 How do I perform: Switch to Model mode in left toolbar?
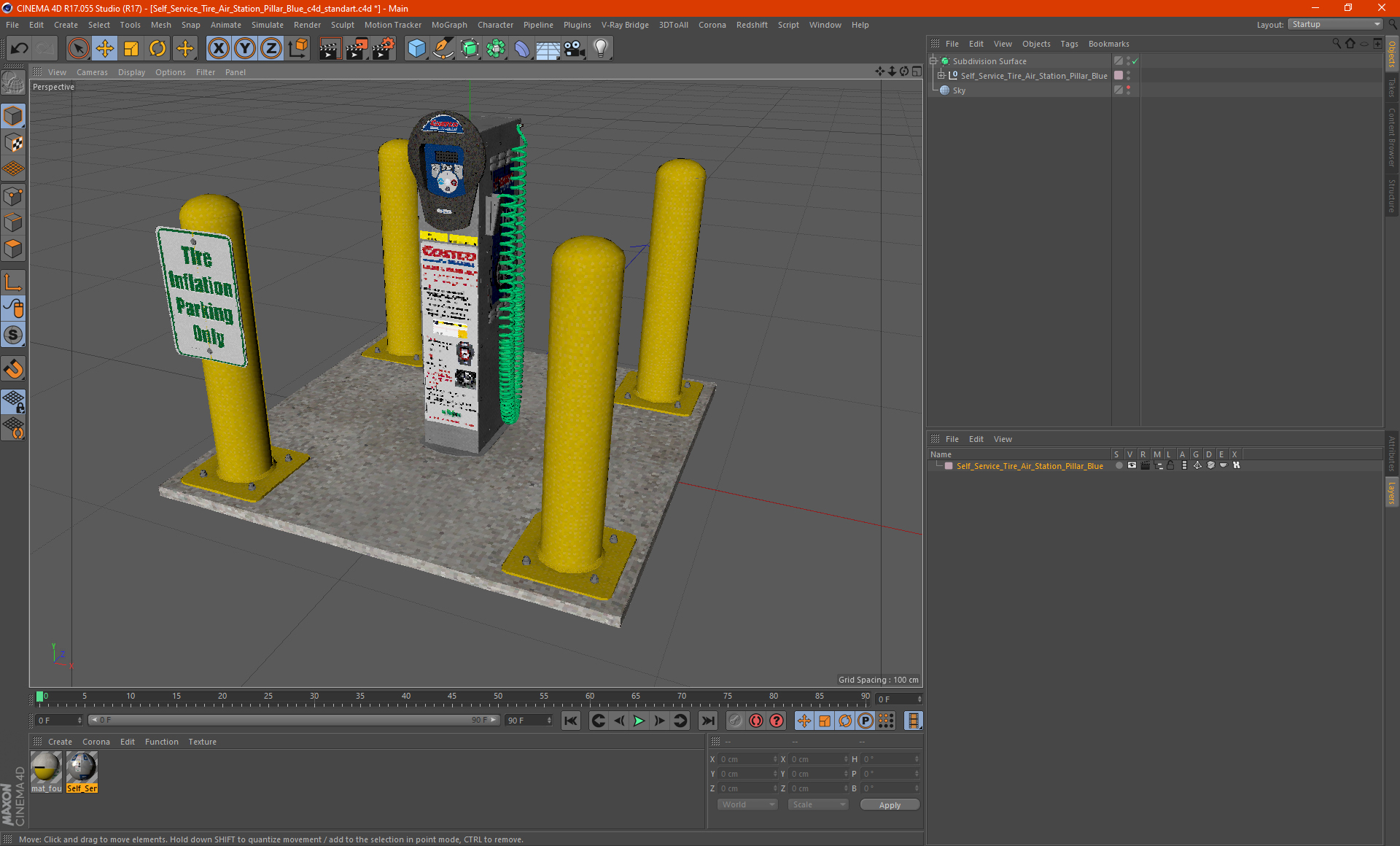(x=13, y=116)
